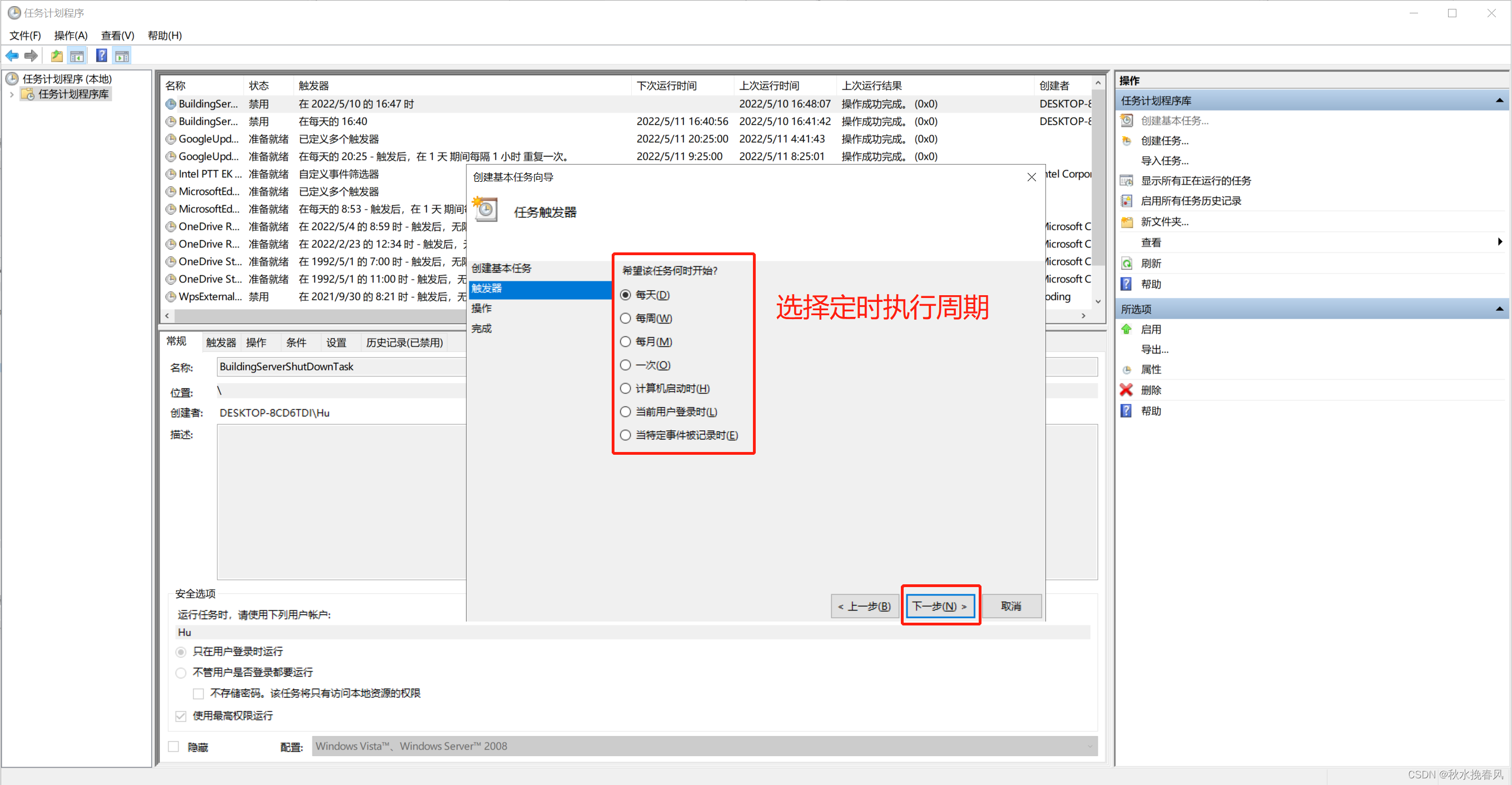Expand the 查看 submenu arrow
This screenshot has width=1512, height=785.
coord(1500,242)
